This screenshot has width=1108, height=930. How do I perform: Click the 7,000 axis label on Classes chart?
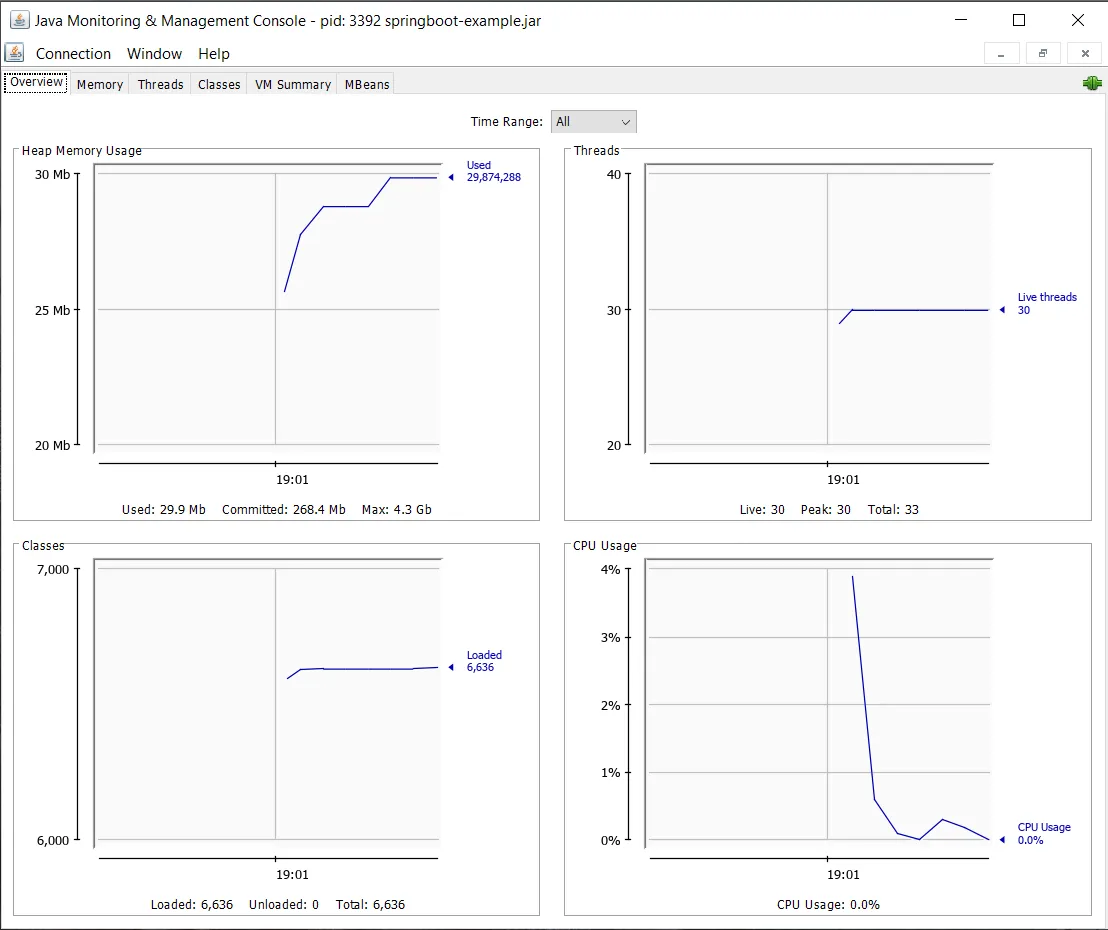53,570
